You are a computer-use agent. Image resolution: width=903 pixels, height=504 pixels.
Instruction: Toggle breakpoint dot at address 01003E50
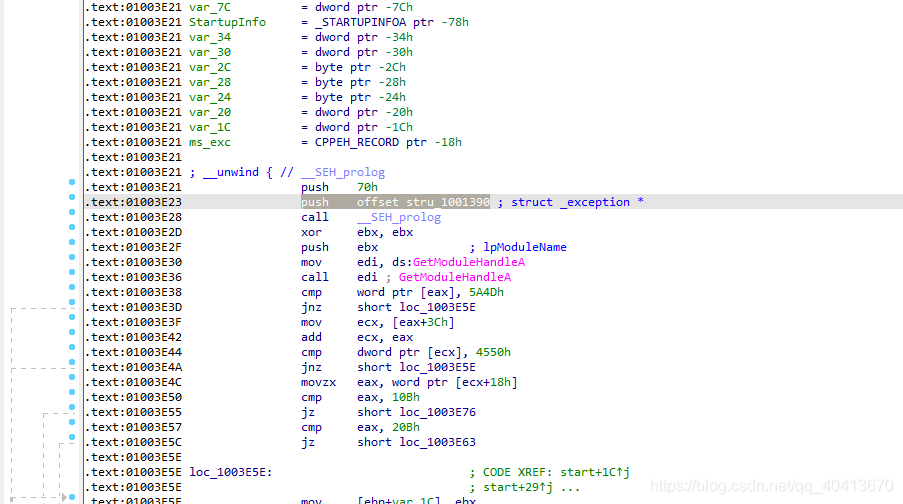[72, 392]
